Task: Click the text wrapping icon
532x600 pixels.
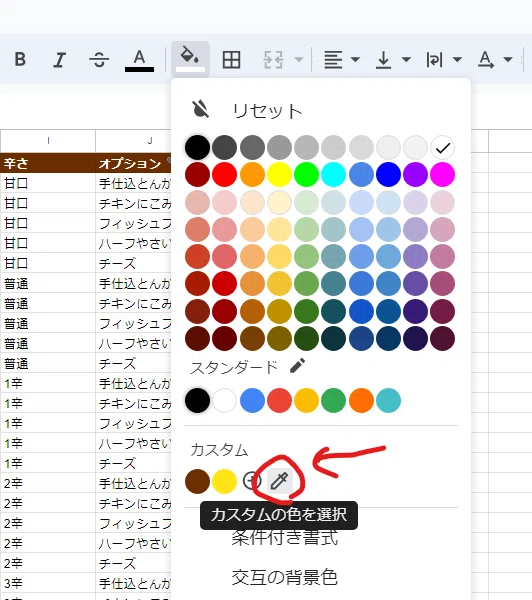Action: pyautogui.click(x=434, y=60)
